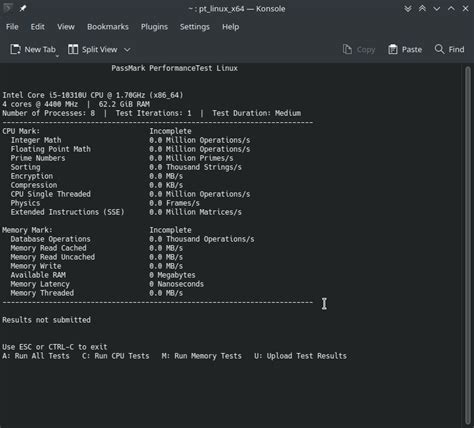Open the Help menu
Image resolution: width=474 pixels, height=428 pixels.
click(231, 27)
